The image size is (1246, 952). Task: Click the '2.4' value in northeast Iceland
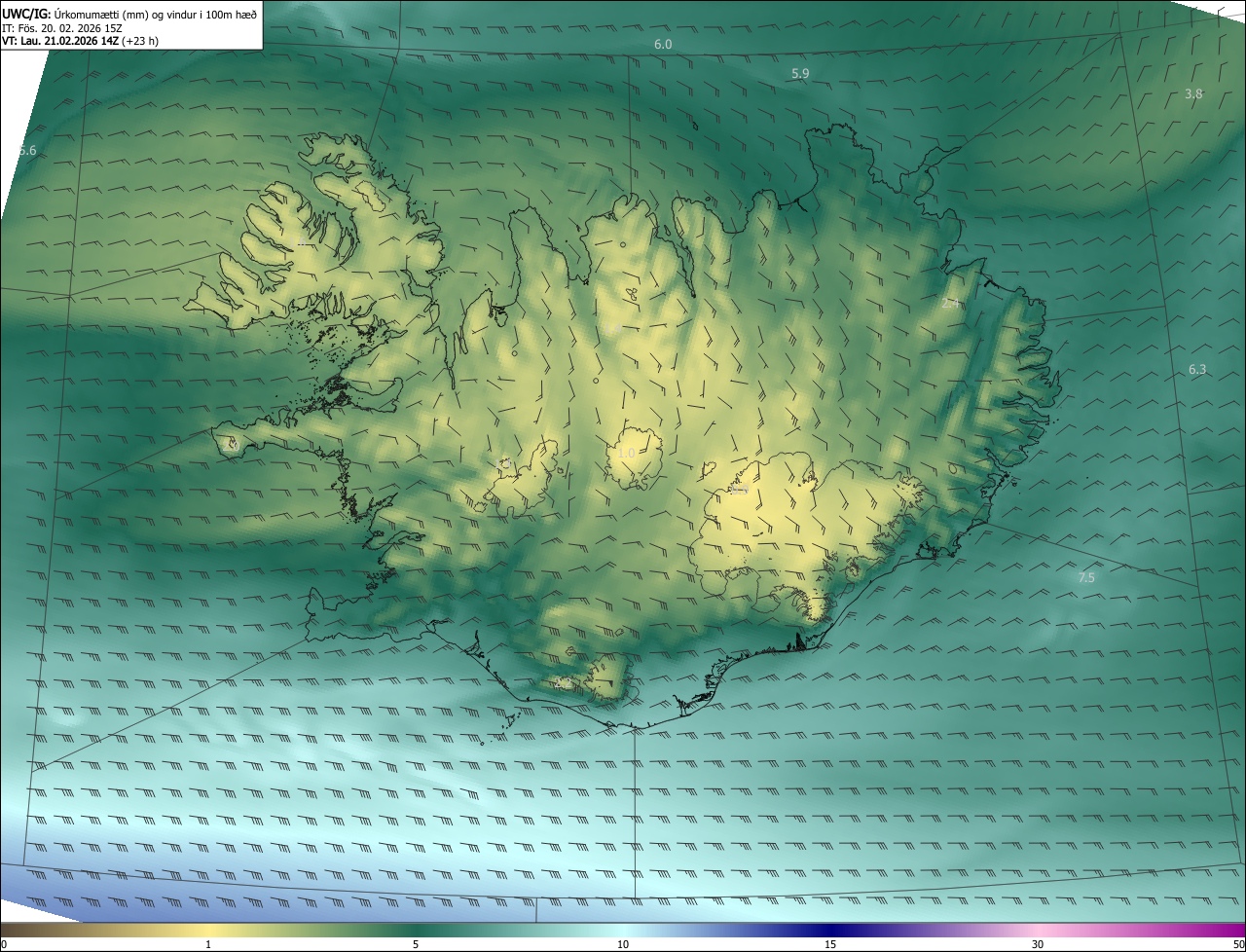pyautogui.click(x=951, y=304)
